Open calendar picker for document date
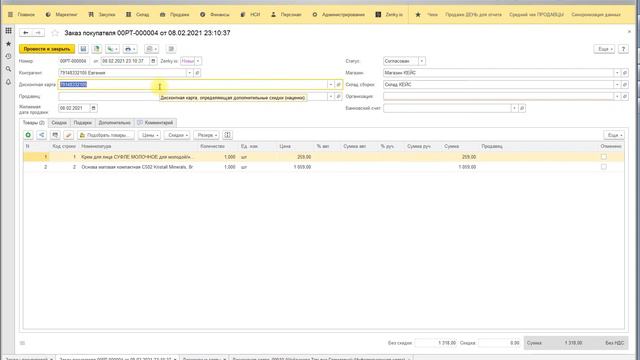This screenshot has width=640, height=360. (153, 61)
